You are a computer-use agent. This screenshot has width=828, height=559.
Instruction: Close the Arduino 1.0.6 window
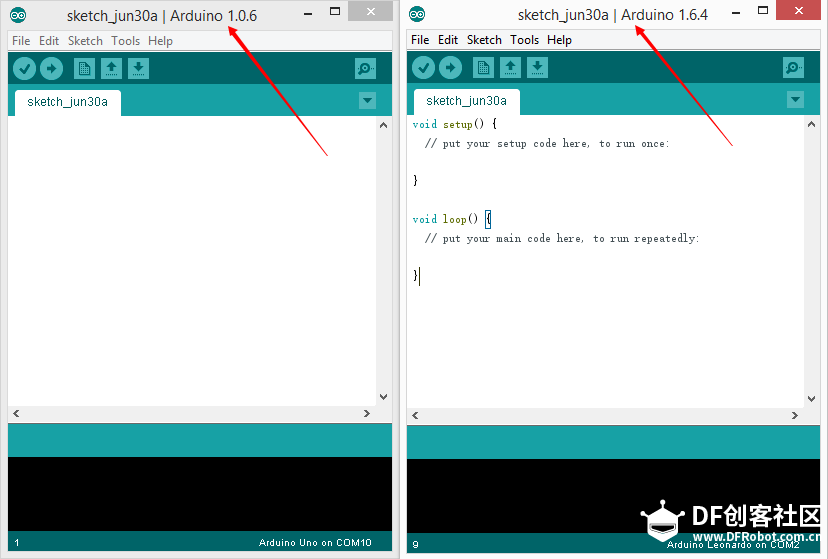click(371, 12)
